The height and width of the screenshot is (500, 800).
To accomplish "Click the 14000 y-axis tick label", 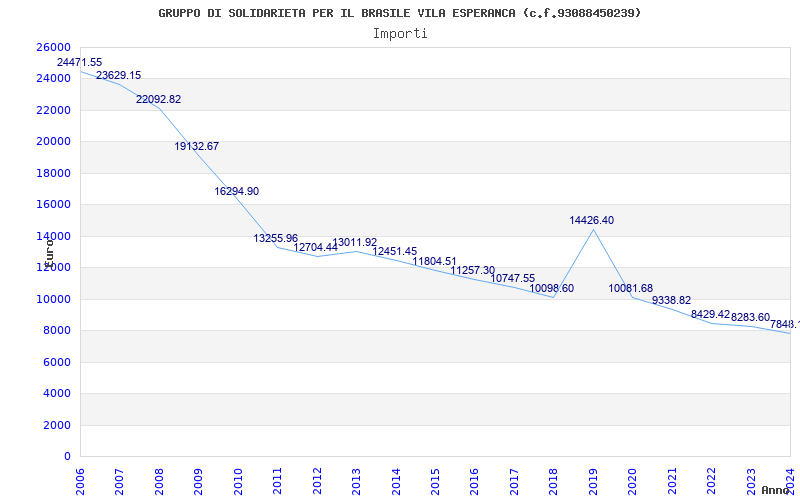I will coord(54,236).
